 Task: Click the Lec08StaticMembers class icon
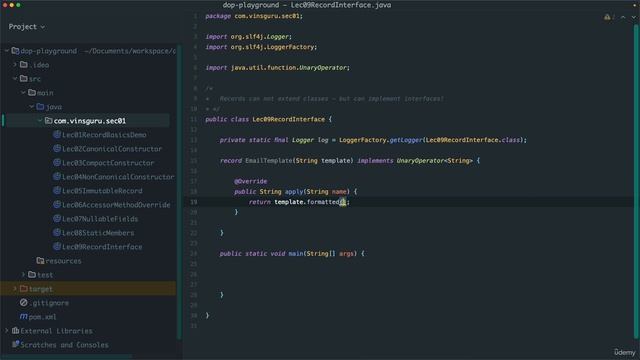click(x=57, y=233)
